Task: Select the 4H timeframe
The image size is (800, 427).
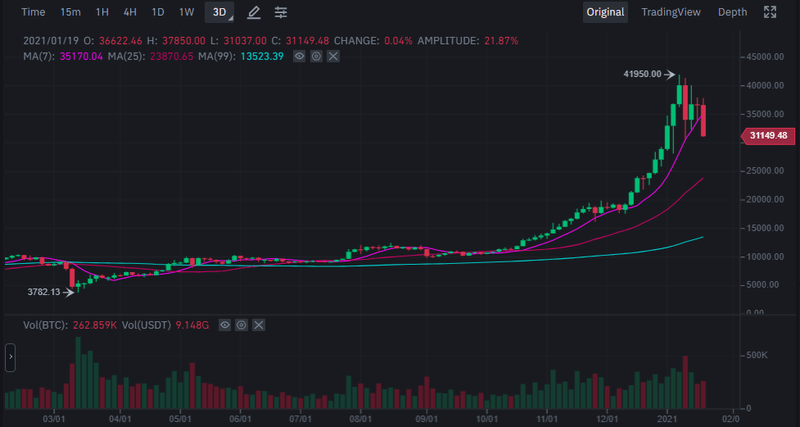Action: [130, 12]
